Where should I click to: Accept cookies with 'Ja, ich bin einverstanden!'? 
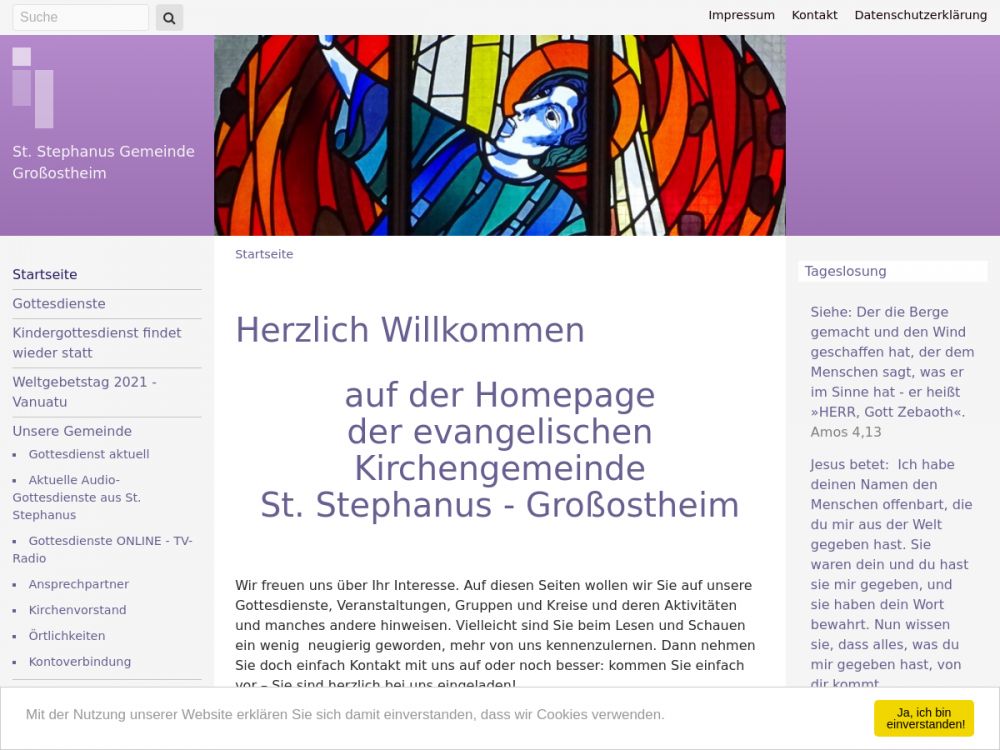tap(923, 718)
